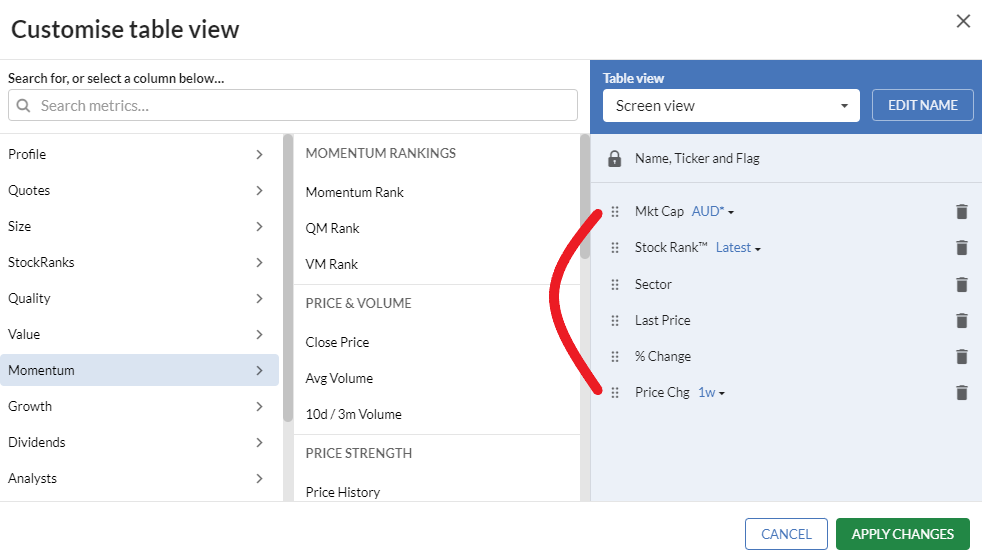Add the Momentum Rank metric

point(354,192)
